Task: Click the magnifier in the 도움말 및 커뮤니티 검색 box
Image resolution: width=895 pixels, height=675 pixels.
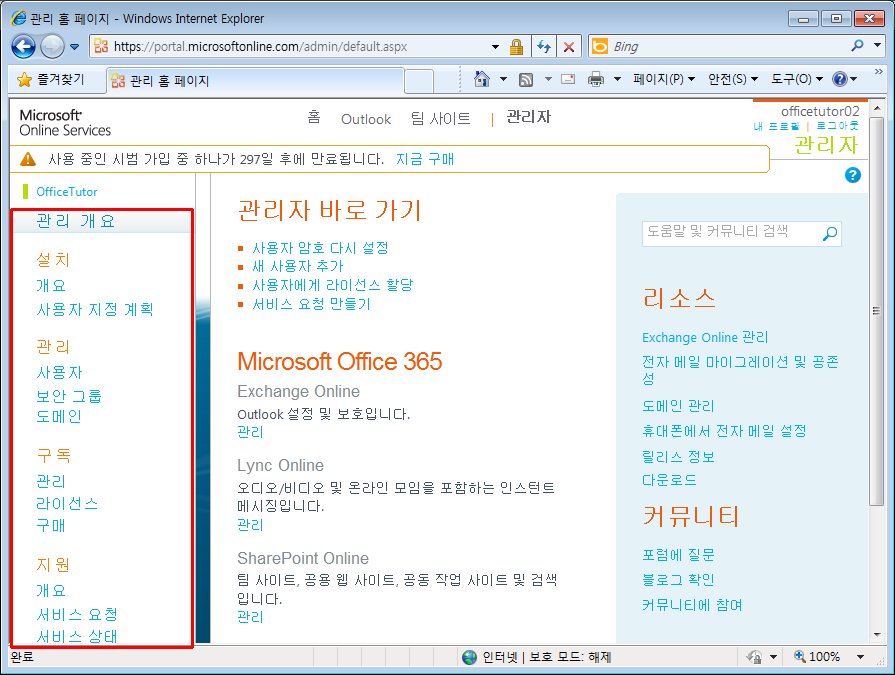Action: pyautogui.click(x=829, y=233)
